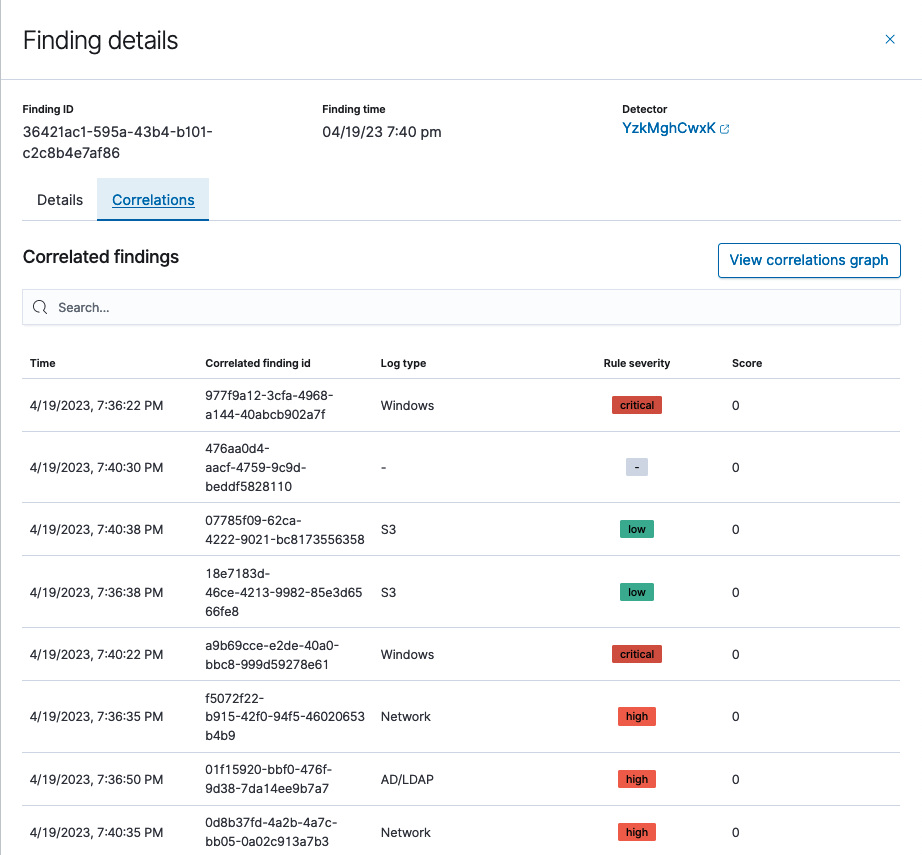Close the Finding details flyout

point(889,40)
